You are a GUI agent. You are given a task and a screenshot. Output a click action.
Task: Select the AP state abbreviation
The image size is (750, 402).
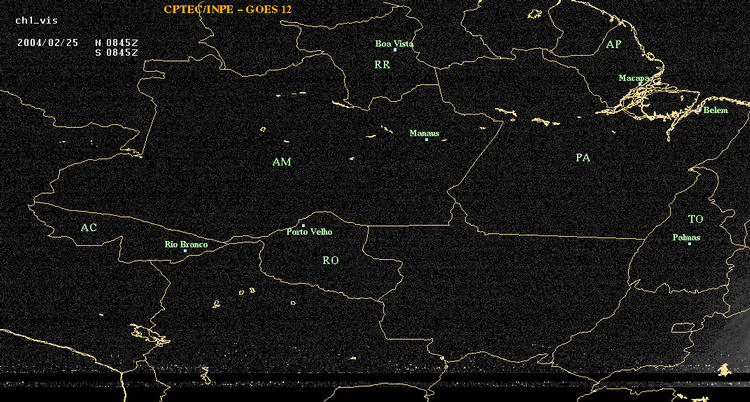click(x=613, y=45)
